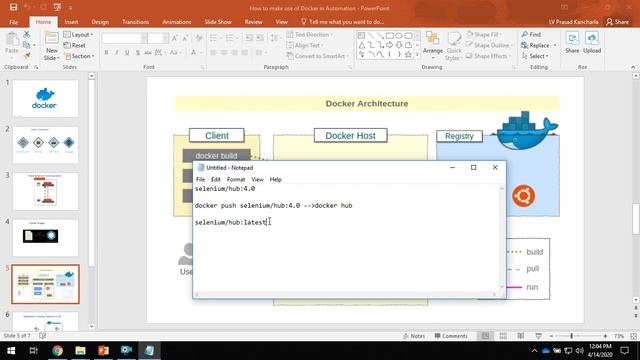Open Shape Outline dropdown
640x360 pixels.
pos(488,45)
